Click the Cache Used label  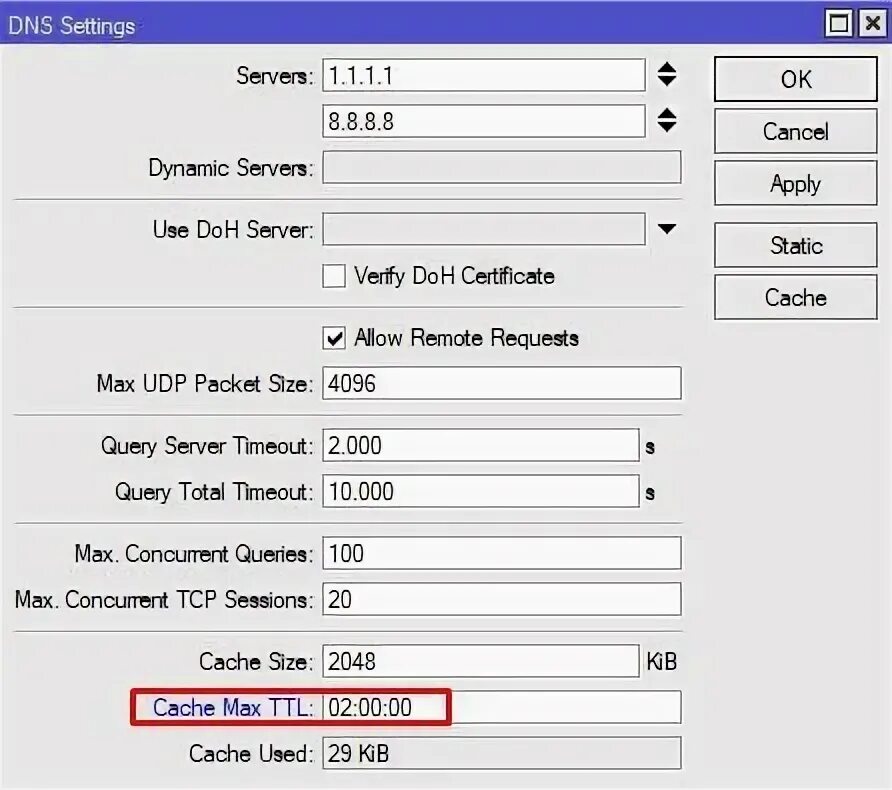click(x=251, y=754)
